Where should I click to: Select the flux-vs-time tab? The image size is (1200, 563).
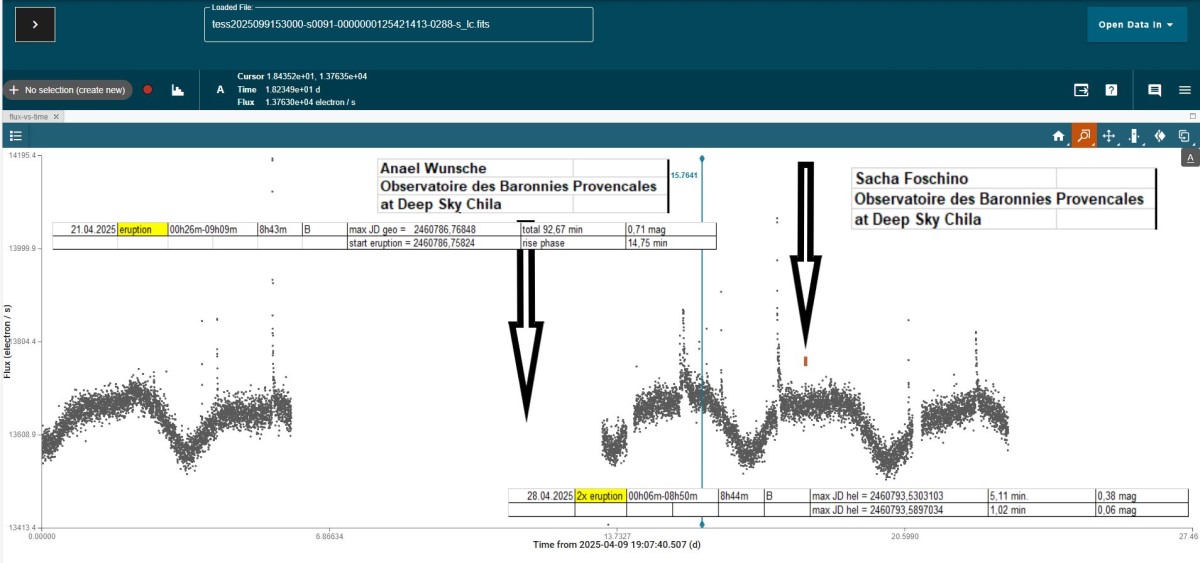point(28,117)
